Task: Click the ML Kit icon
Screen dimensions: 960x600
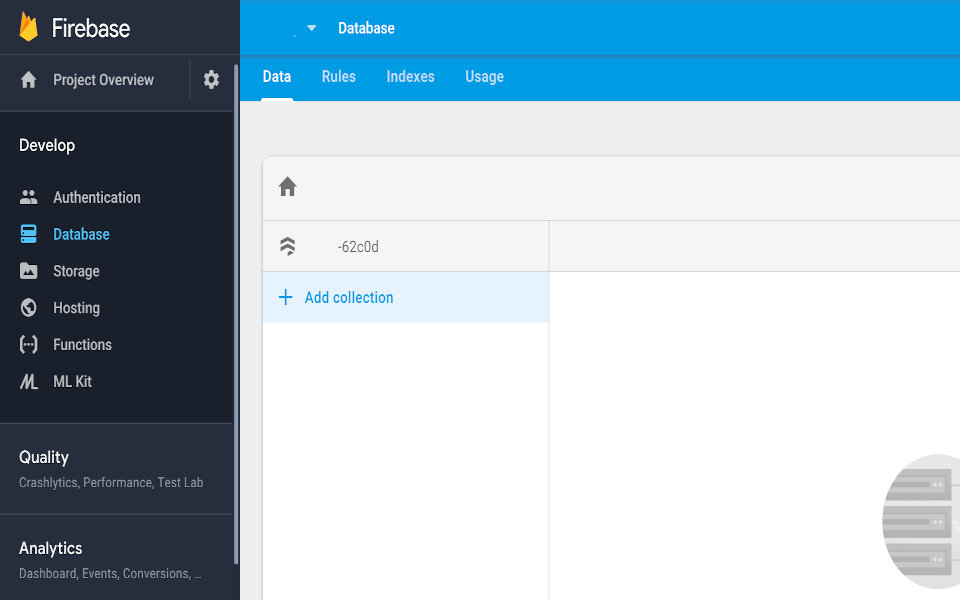Action: click(29, 381)
